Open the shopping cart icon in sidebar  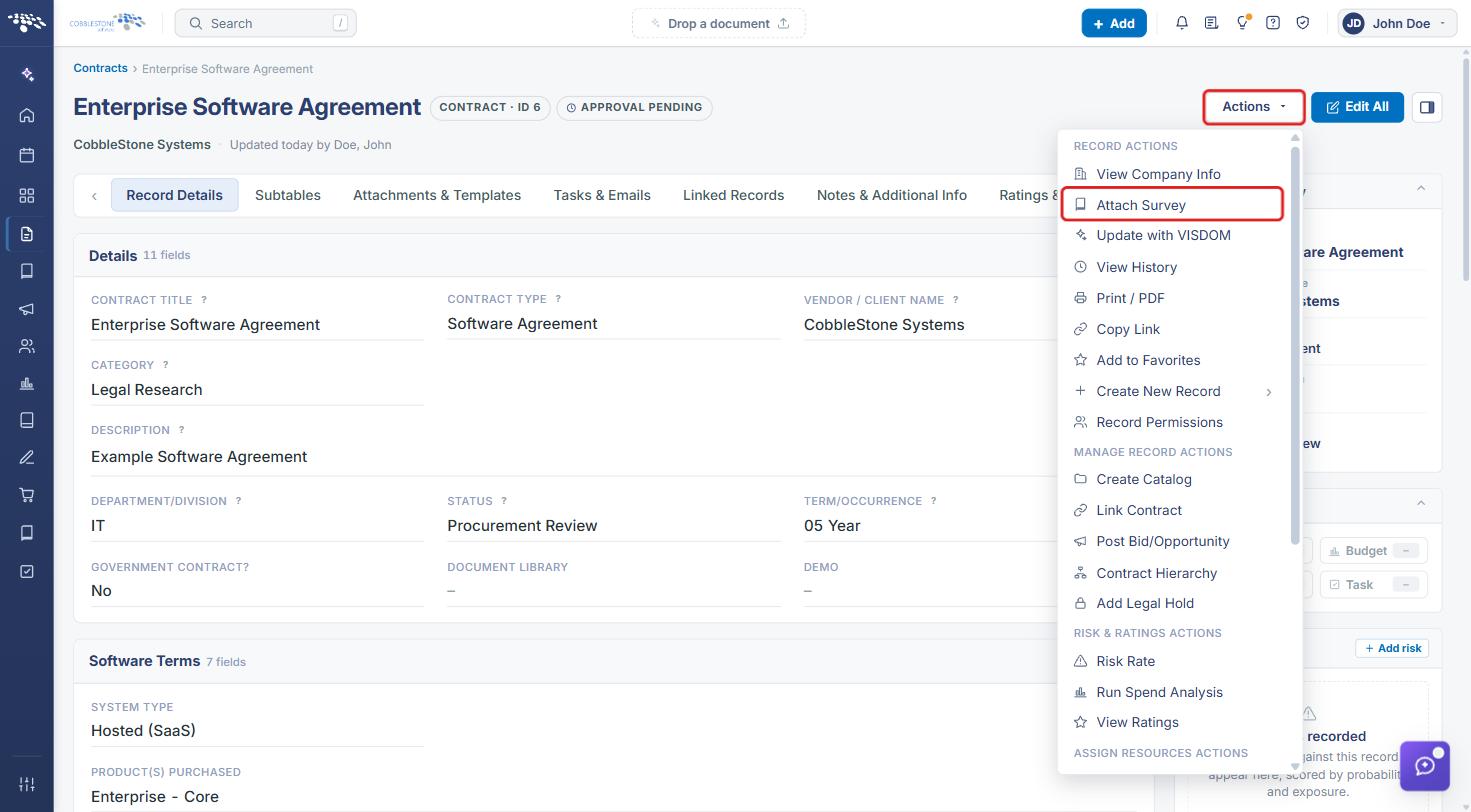pyautogui.click(x=27, y=495)
